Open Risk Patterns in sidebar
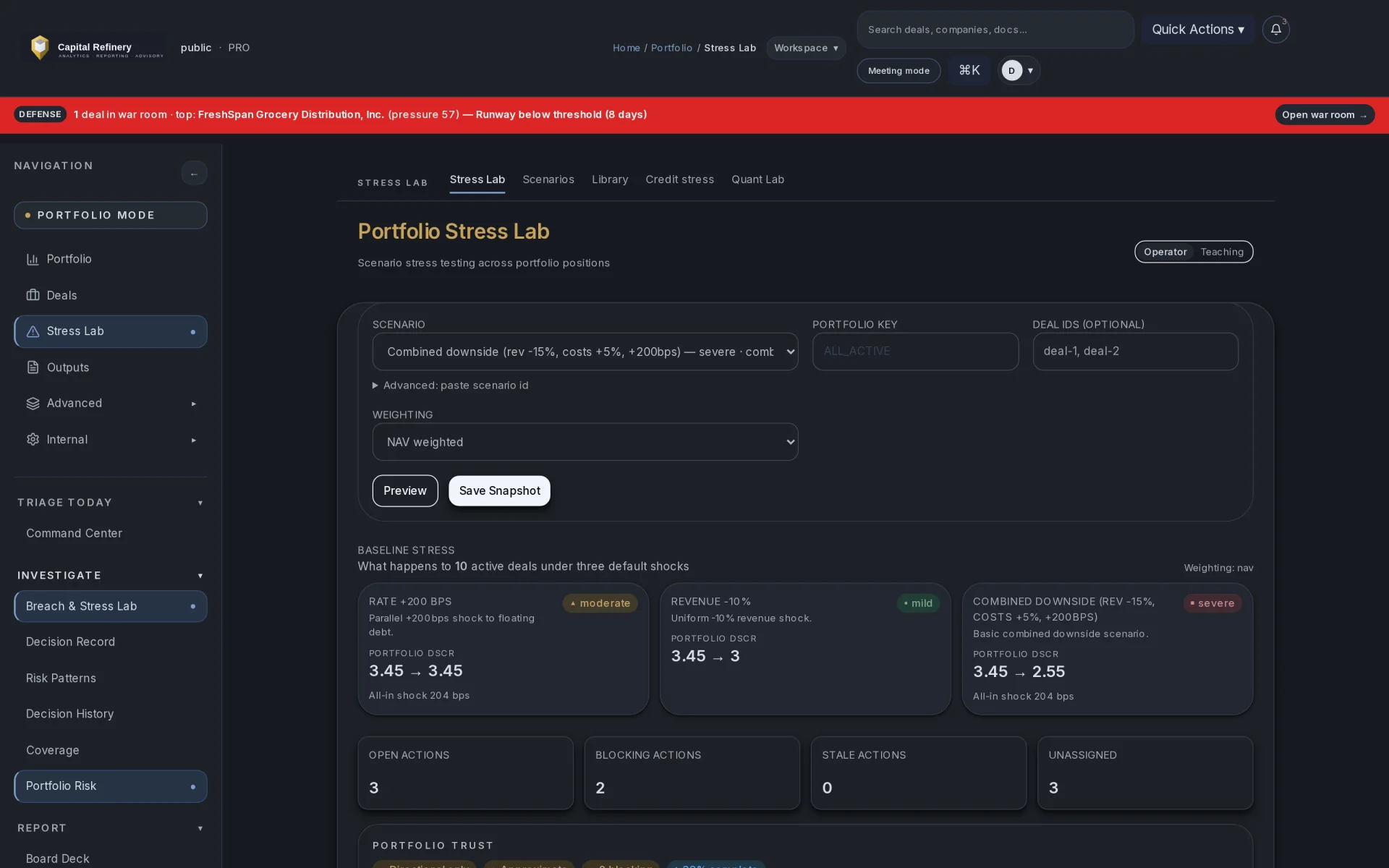 click(x=111, y=678)
